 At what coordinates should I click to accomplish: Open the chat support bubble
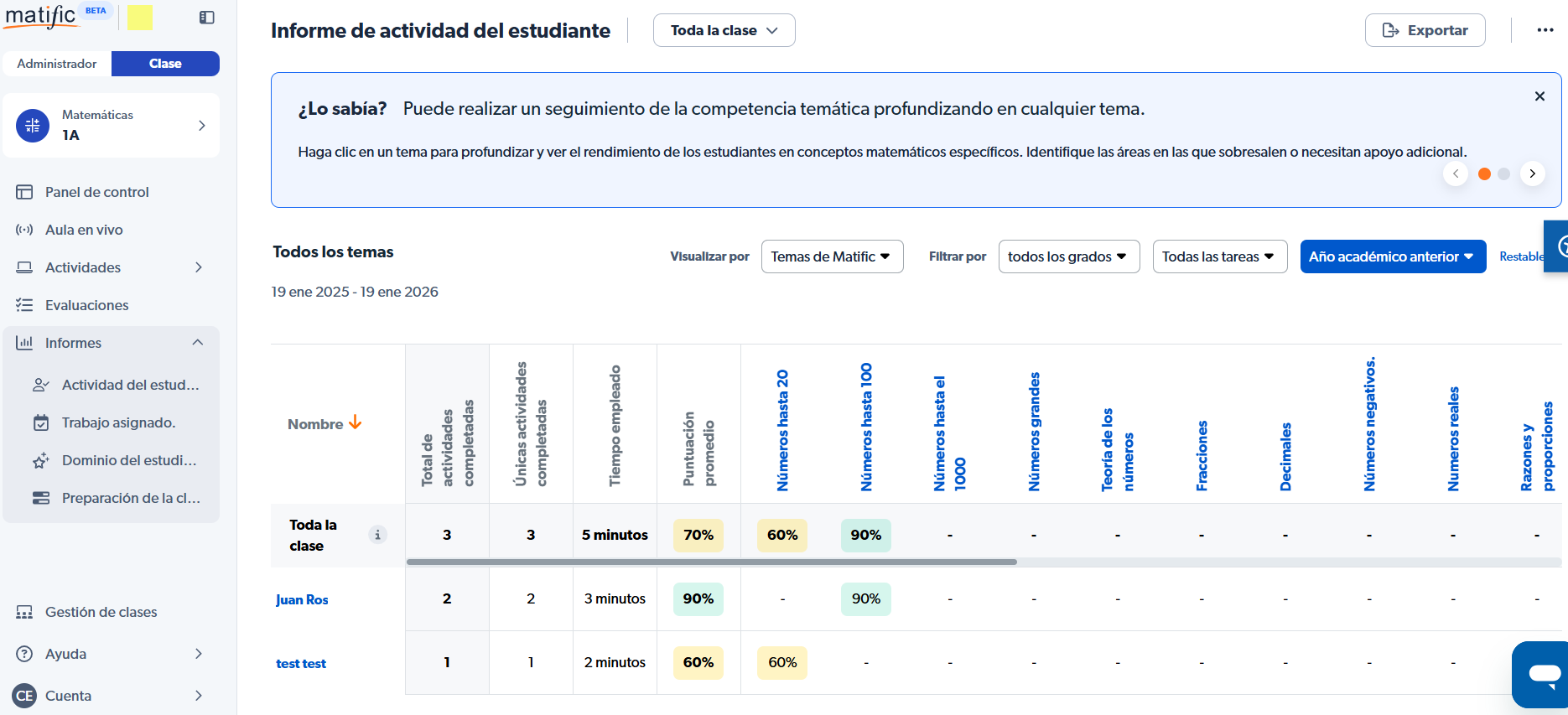click(x=1543, y=674)
